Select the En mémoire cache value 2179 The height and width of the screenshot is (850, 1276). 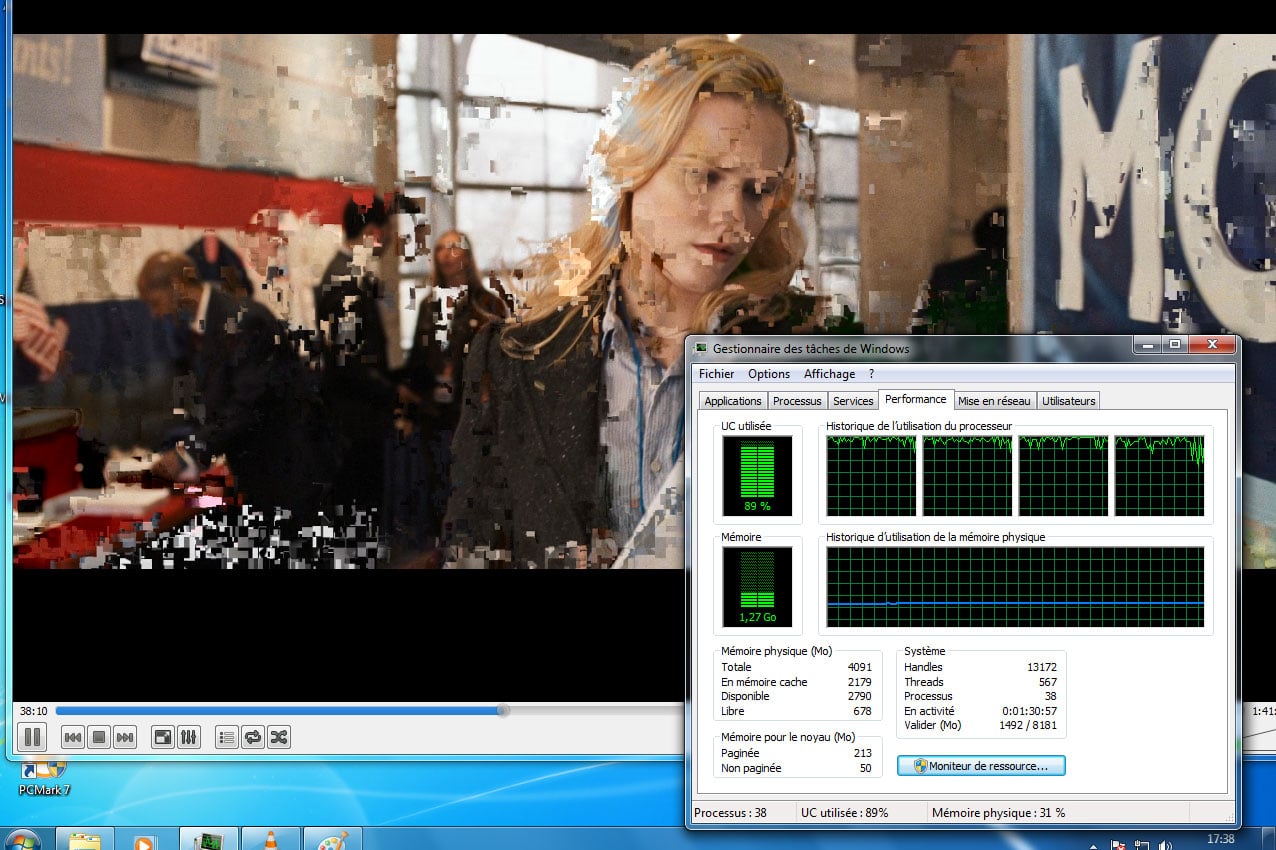[859, 682]
